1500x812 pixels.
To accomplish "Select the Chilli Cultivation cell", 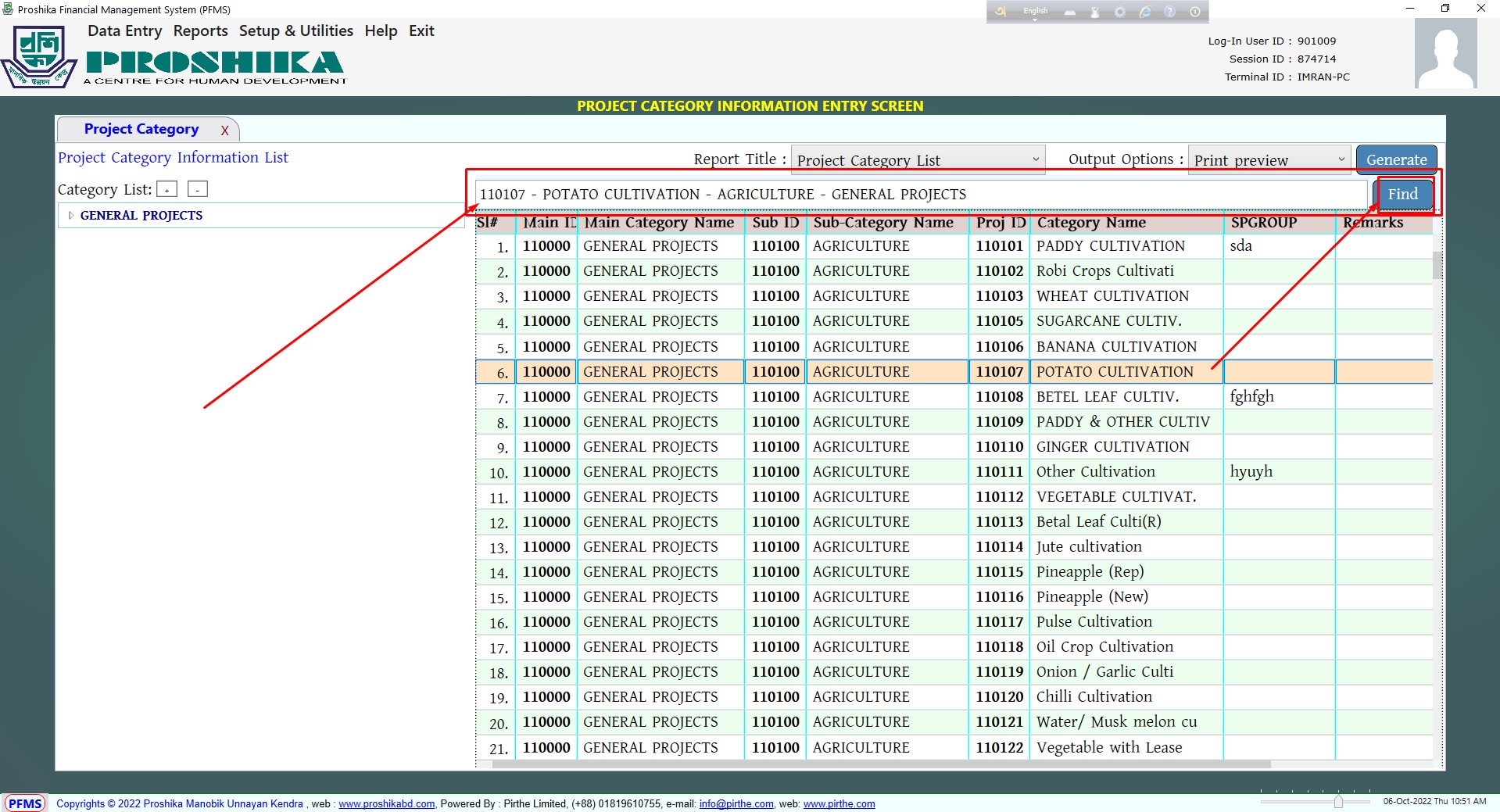I will click(1126, 697).
